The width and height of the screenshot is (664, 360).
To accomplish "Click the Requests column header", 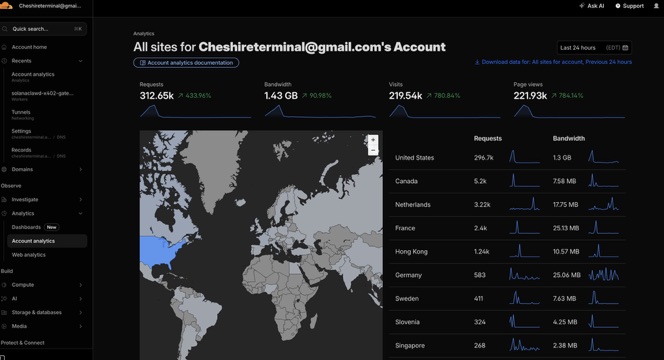I will [x=488, y=138].
